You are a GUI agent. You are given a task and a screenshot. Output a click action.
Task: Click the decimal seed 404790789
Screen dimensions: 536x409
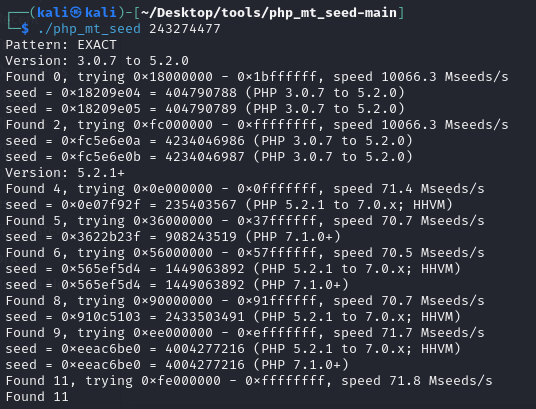(201, 109)
